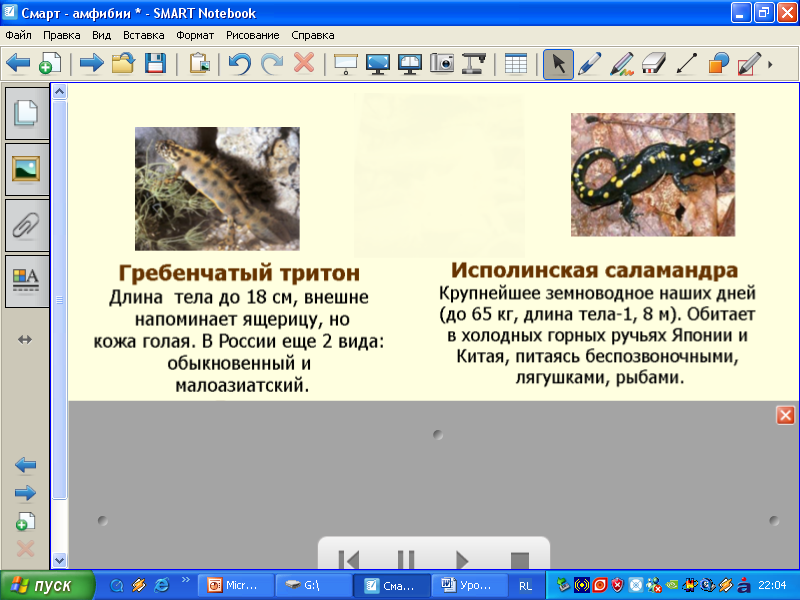The width and height of the screenshot is (800, 600).
Task: Pause the media playback
Action: (x=406, y=560)
